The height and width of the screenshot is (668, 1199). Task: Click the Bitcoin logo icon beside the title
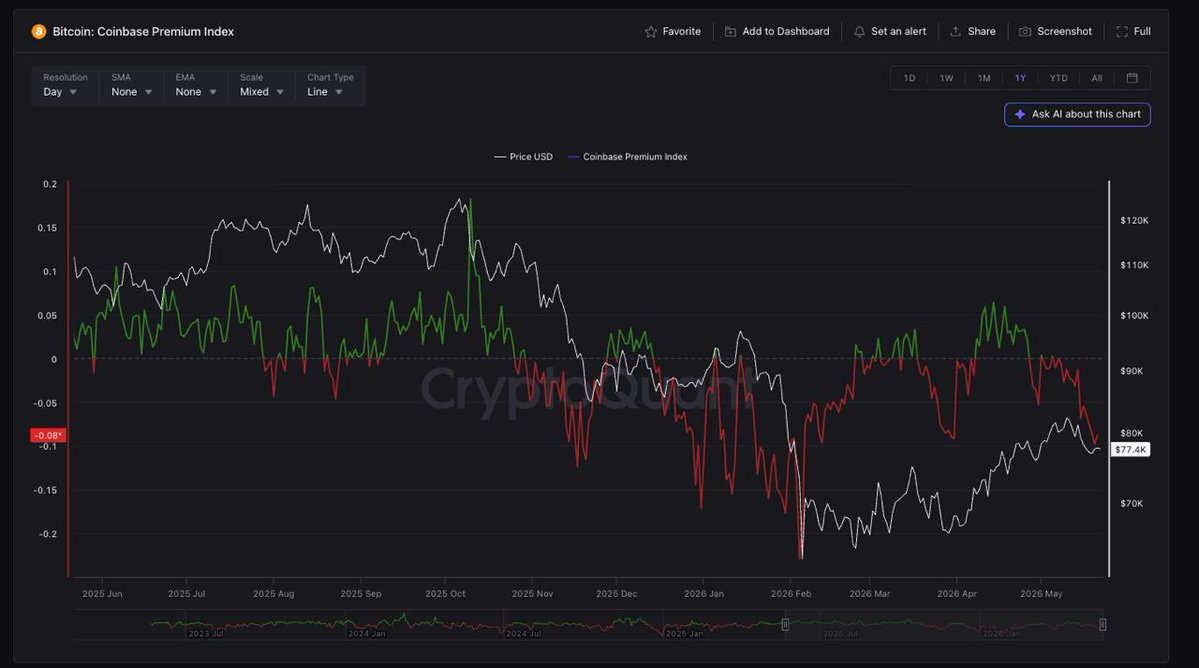point(38,31)
